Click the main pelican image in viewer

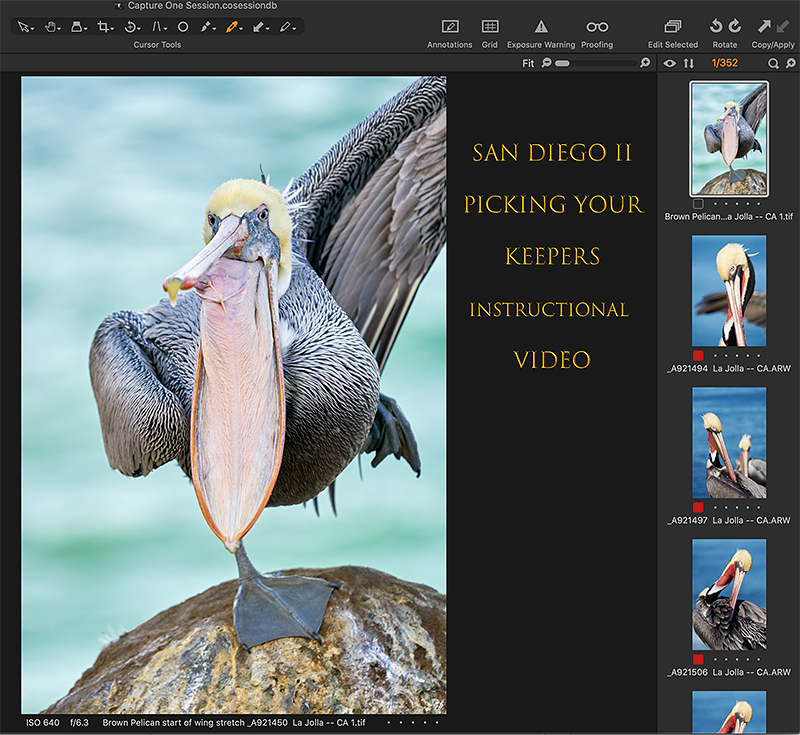click(234, 395)
